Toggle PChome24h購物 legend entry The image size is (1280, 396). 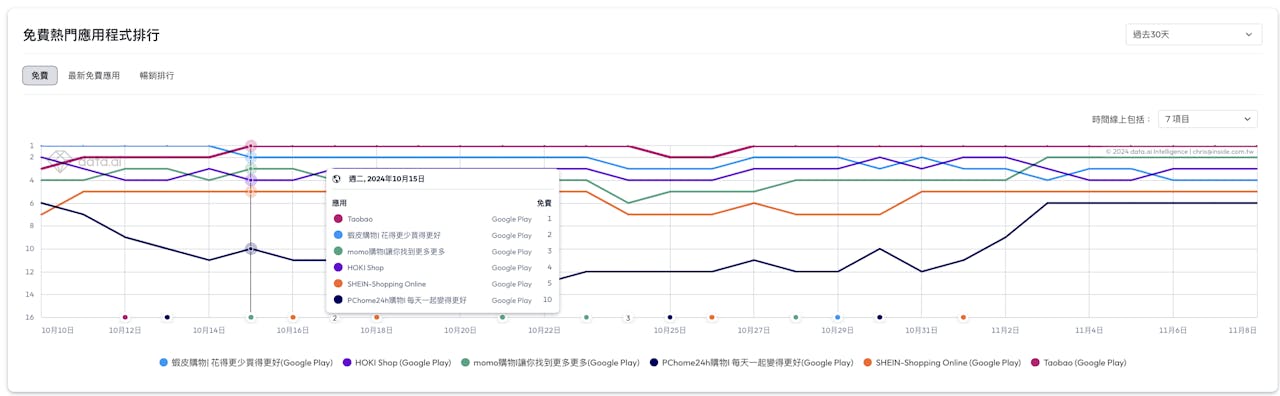(751, 362)
